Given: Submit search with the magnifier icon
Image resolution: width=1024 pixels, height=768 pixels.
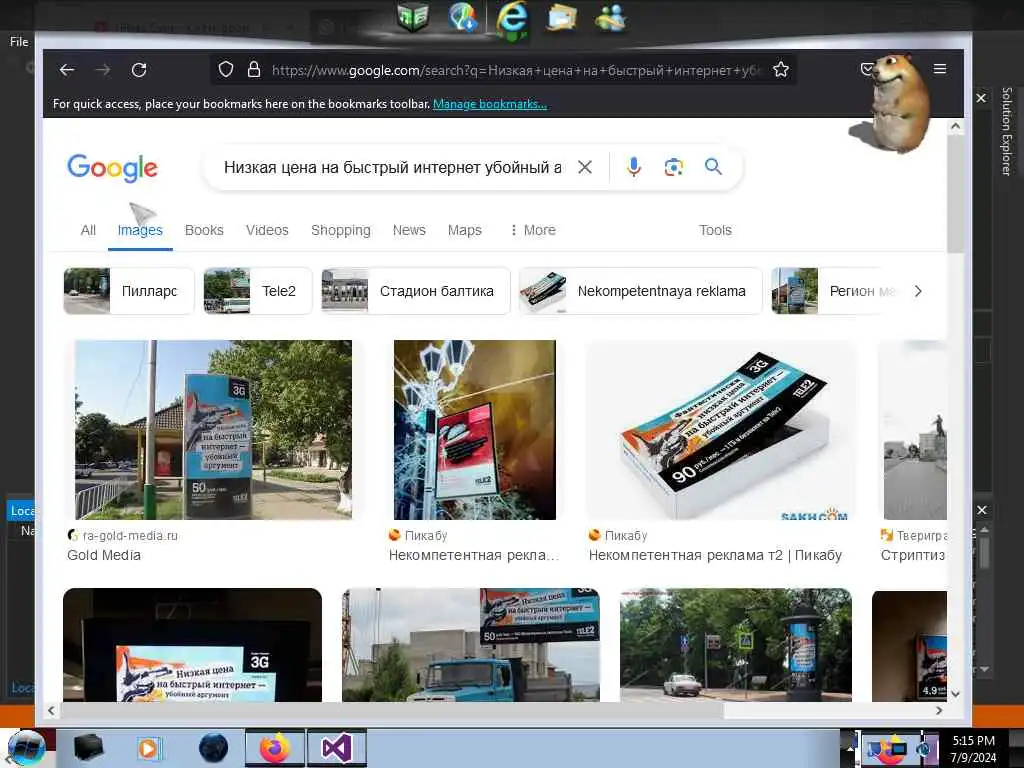Looking at the screenshot, I should 713,167.
